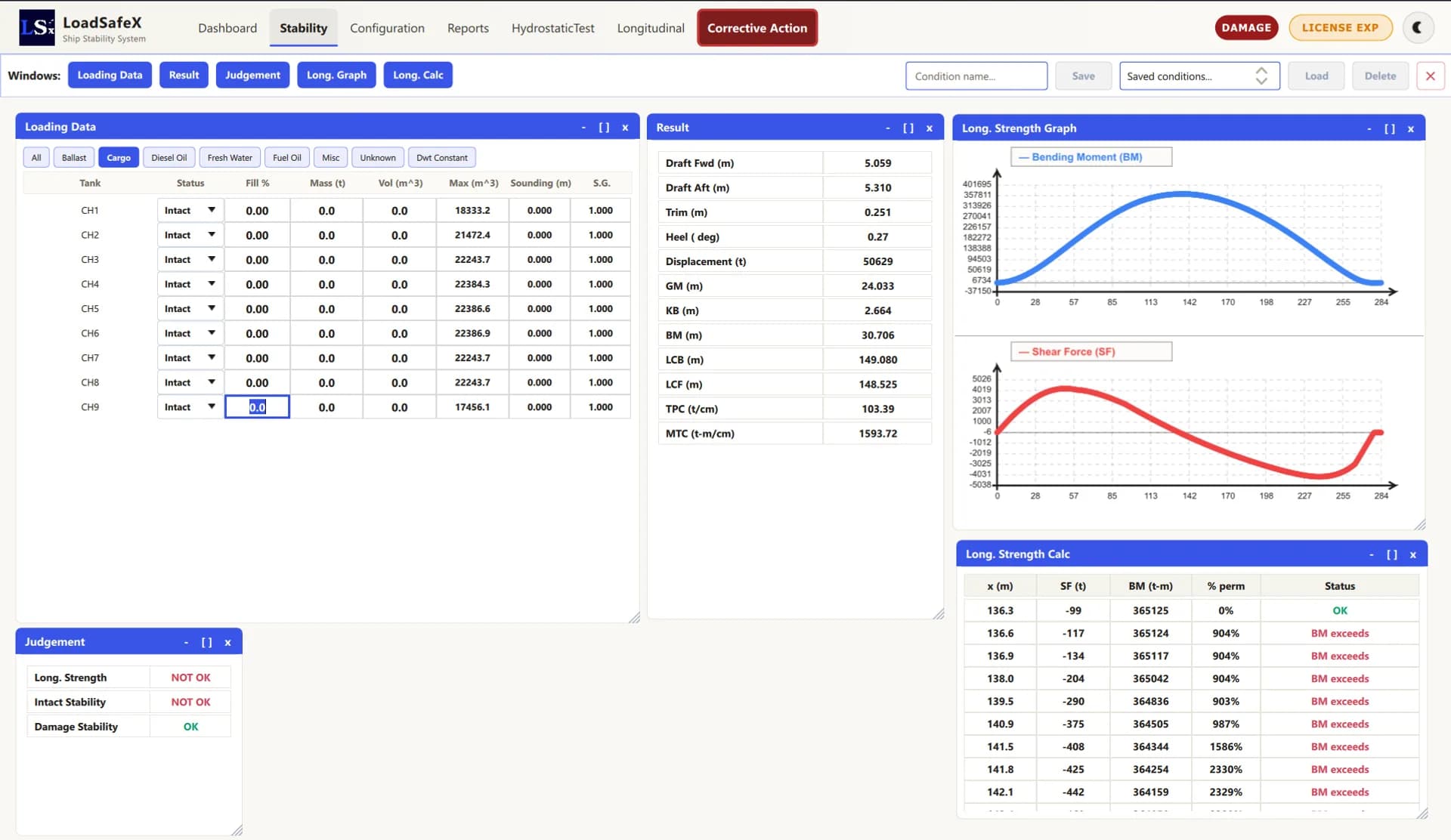Minimize the Loading Data panel

point(583,128)
